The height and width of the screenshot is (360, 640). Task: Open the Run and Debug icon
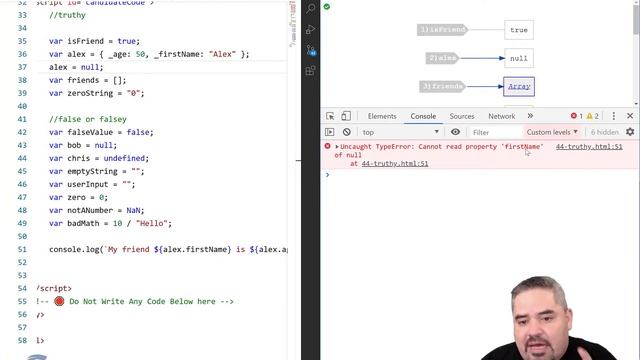tap(311, 29)
